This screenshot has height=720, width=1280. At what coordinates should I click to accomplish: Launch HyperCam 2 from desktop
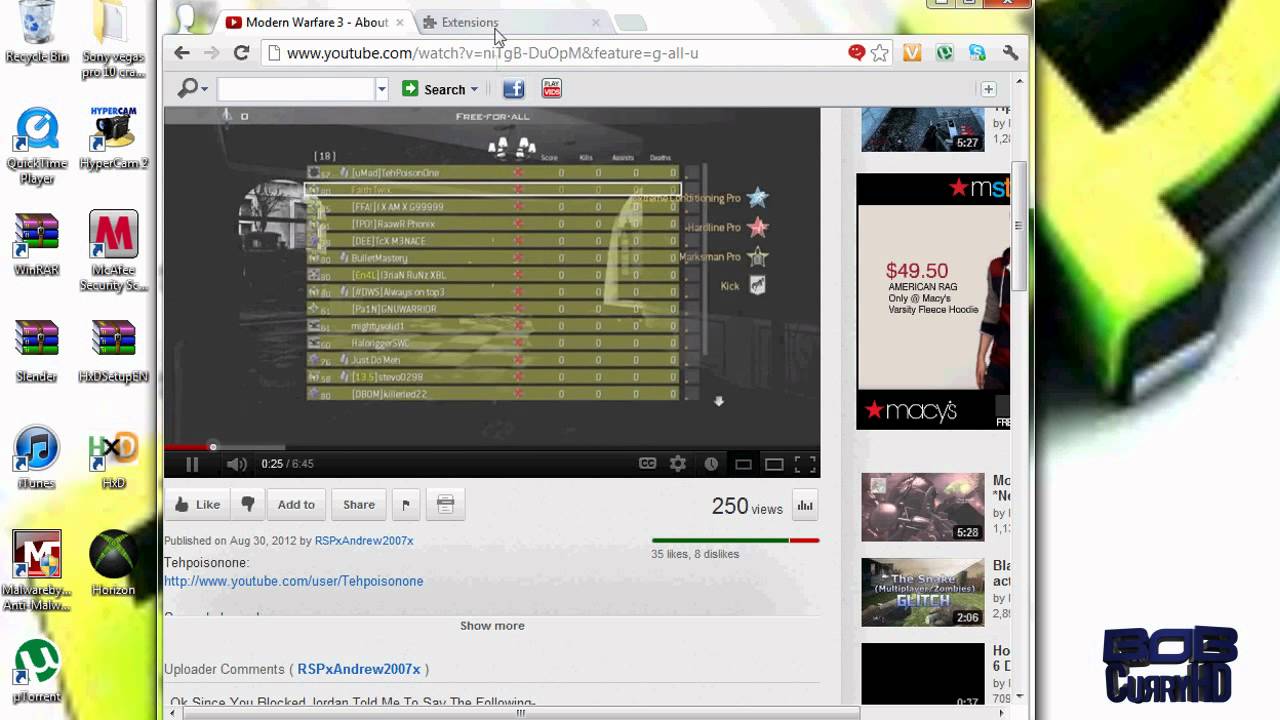point(113,138)
